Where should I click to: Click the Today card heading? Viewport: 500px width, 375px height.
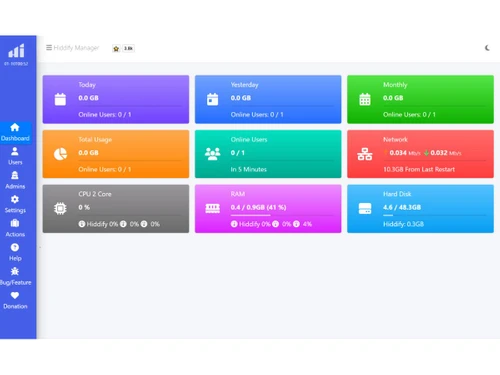pyautogui.click(x=87, y=85)
